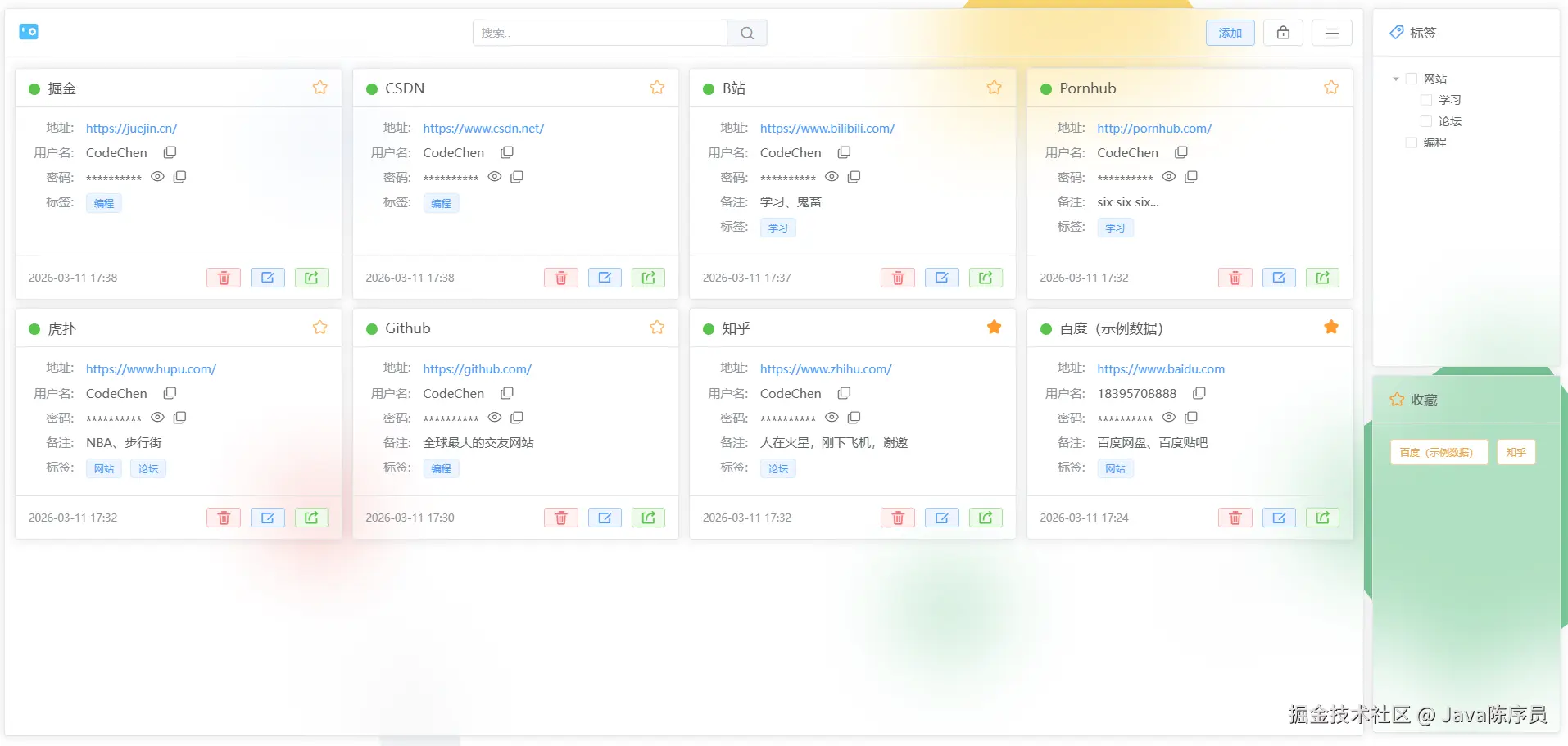Click the note text 全球最大的交友网站

pyautogui.click(x=478, y=443)
